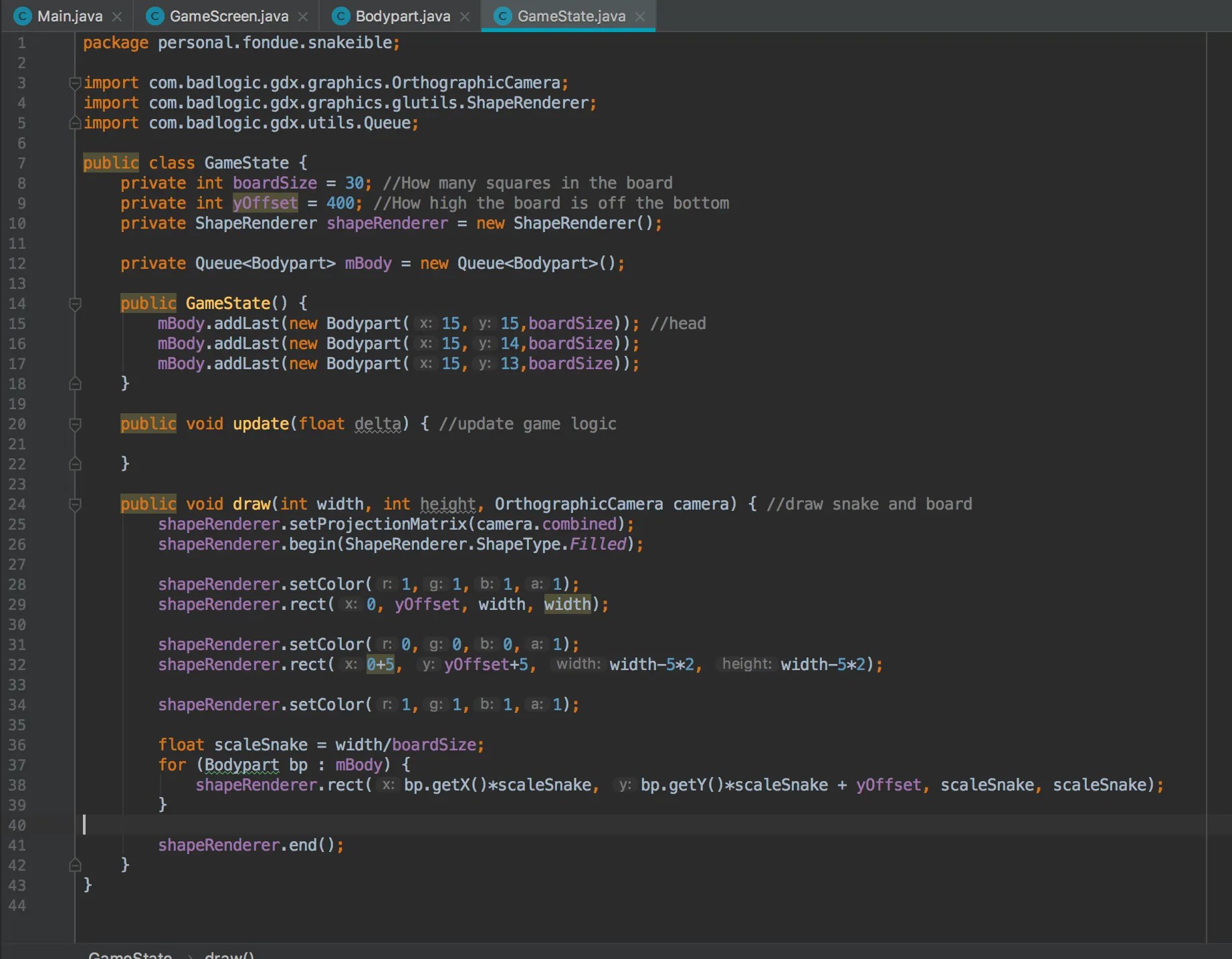Click the class icon on the GameScreen.java tab
The image size is (1232, 959).
click(155, 16)
